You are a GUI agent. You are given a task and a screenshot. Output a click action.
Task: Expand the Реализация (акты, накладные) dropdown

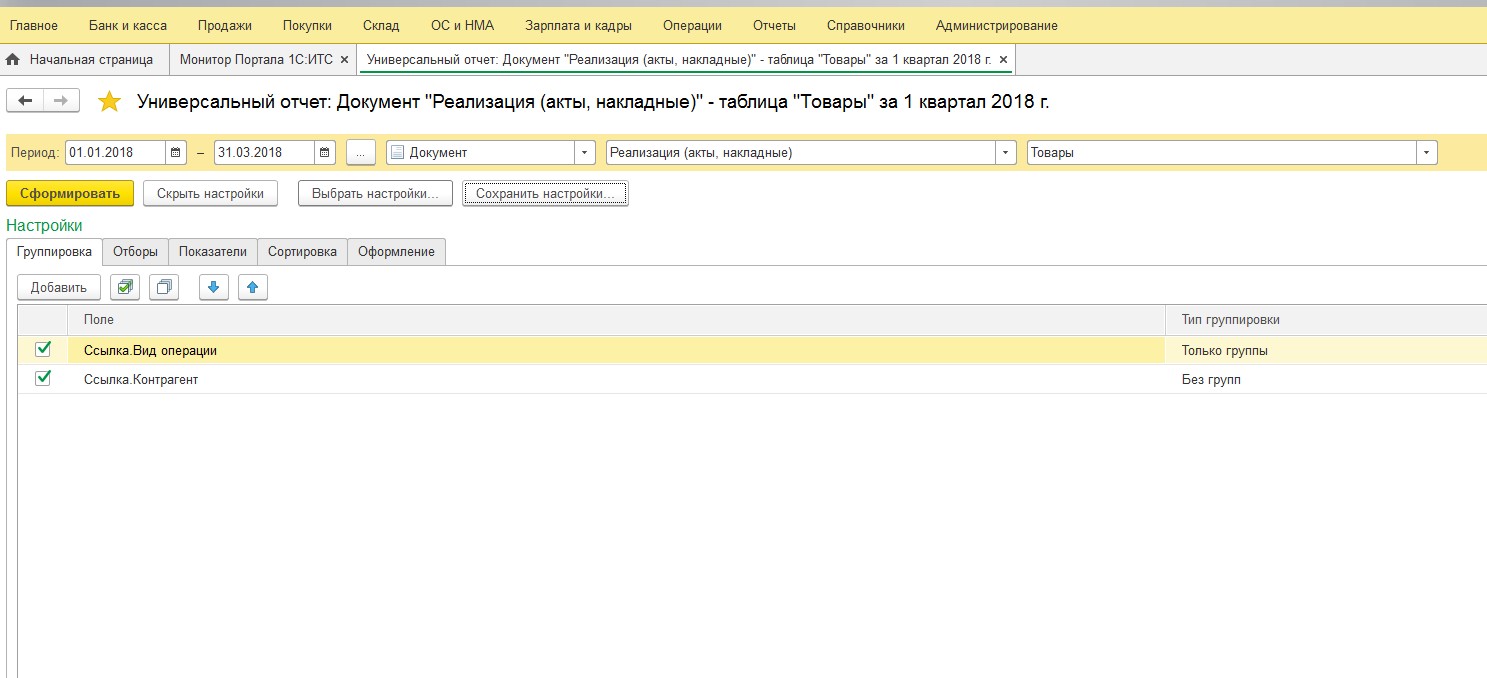point(1005,153)
